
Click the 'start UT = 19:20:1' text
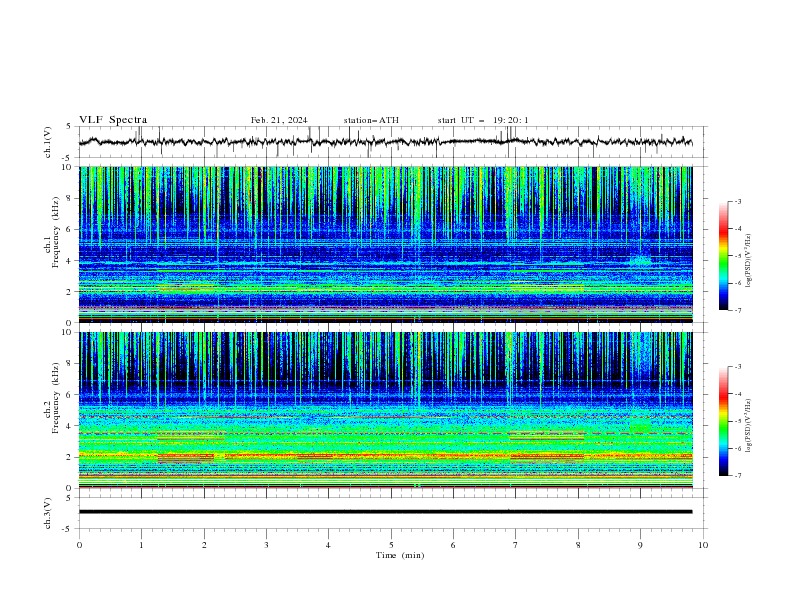click(x=483, y=120)
